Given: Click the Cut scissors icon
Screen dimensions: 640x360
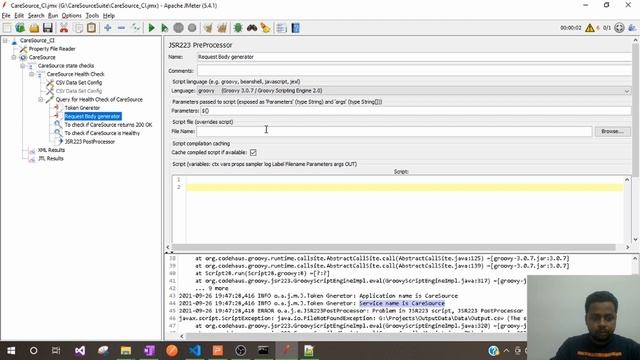Looking at the screenshot, I should (x=64, y=28).
